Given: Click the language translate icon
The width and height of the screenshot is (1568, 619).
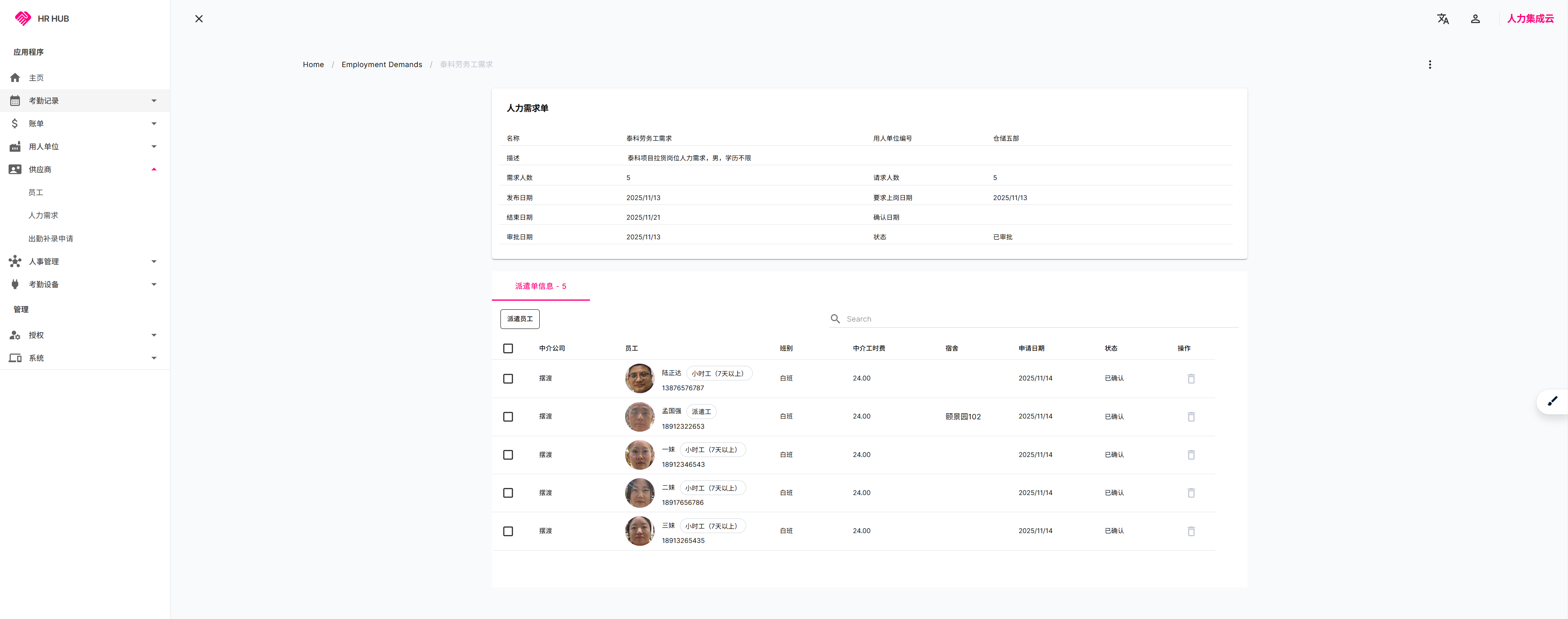Looking at the screenshot, I should tap(1442, 19).
